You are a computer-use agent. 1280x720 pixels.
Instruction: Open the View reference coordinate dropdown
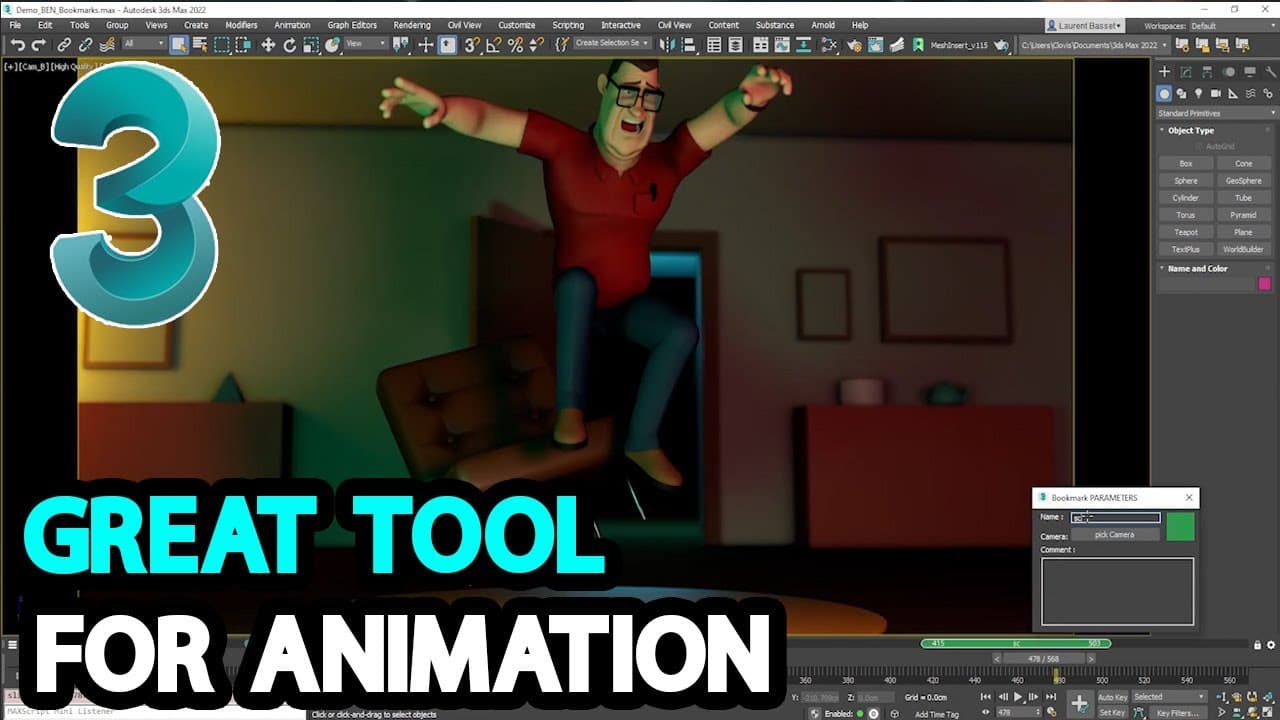point(366,44)
